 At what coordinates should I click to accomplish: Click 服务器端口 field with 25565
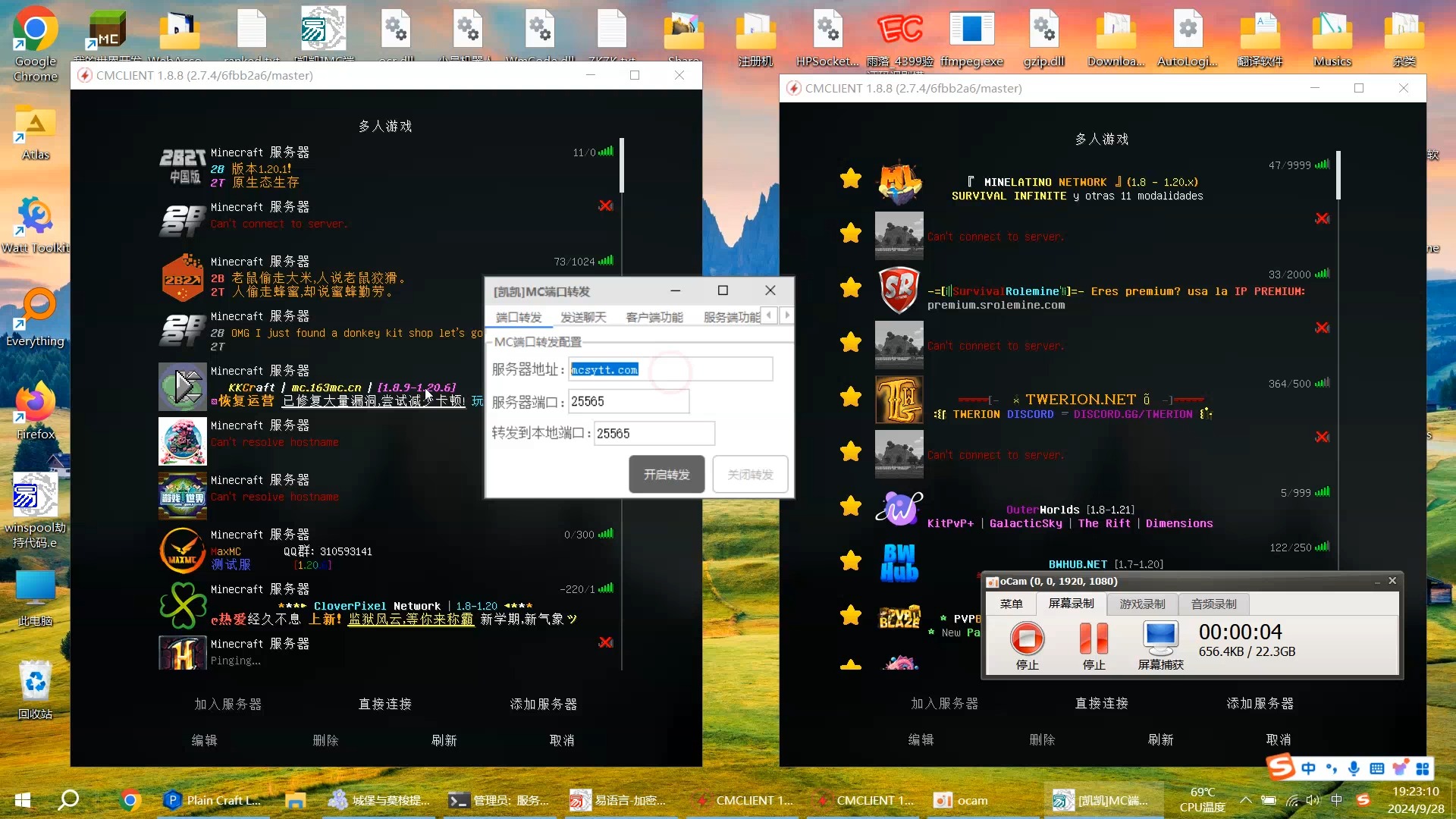pyautogui.click(x=629, y=401)
